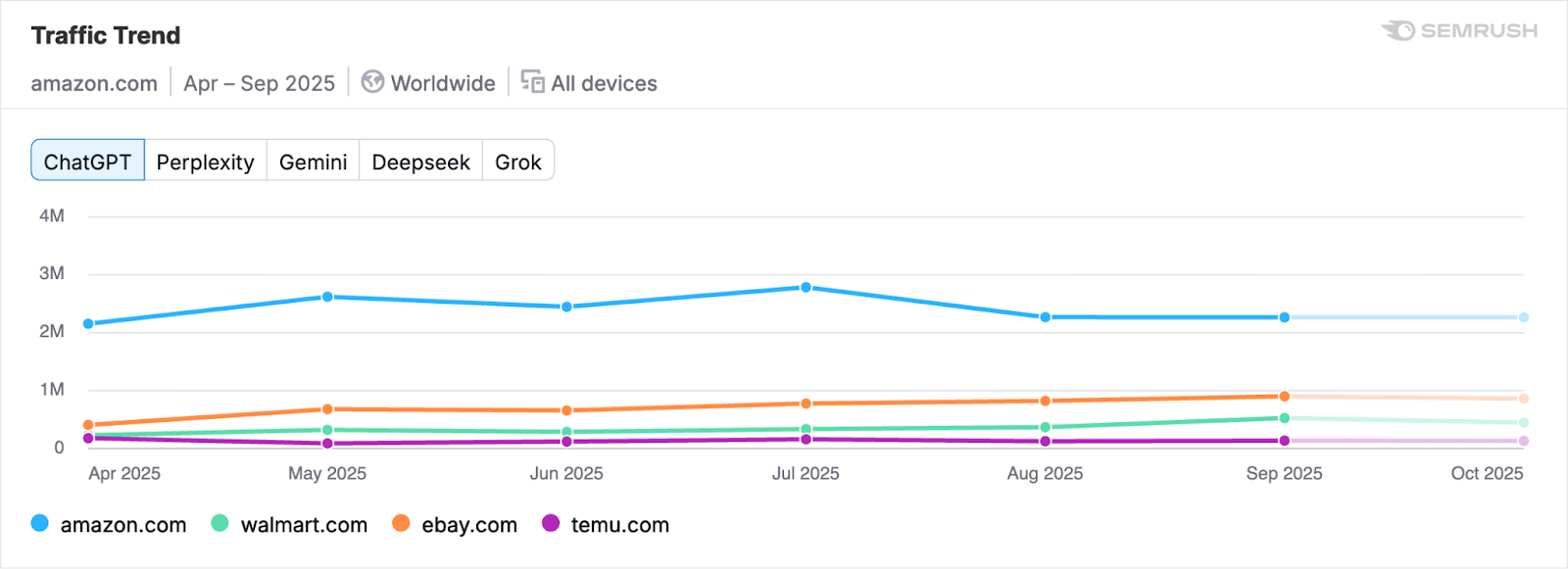Click the All devices icon
The image size is (1568, 569).
point(532,83)
